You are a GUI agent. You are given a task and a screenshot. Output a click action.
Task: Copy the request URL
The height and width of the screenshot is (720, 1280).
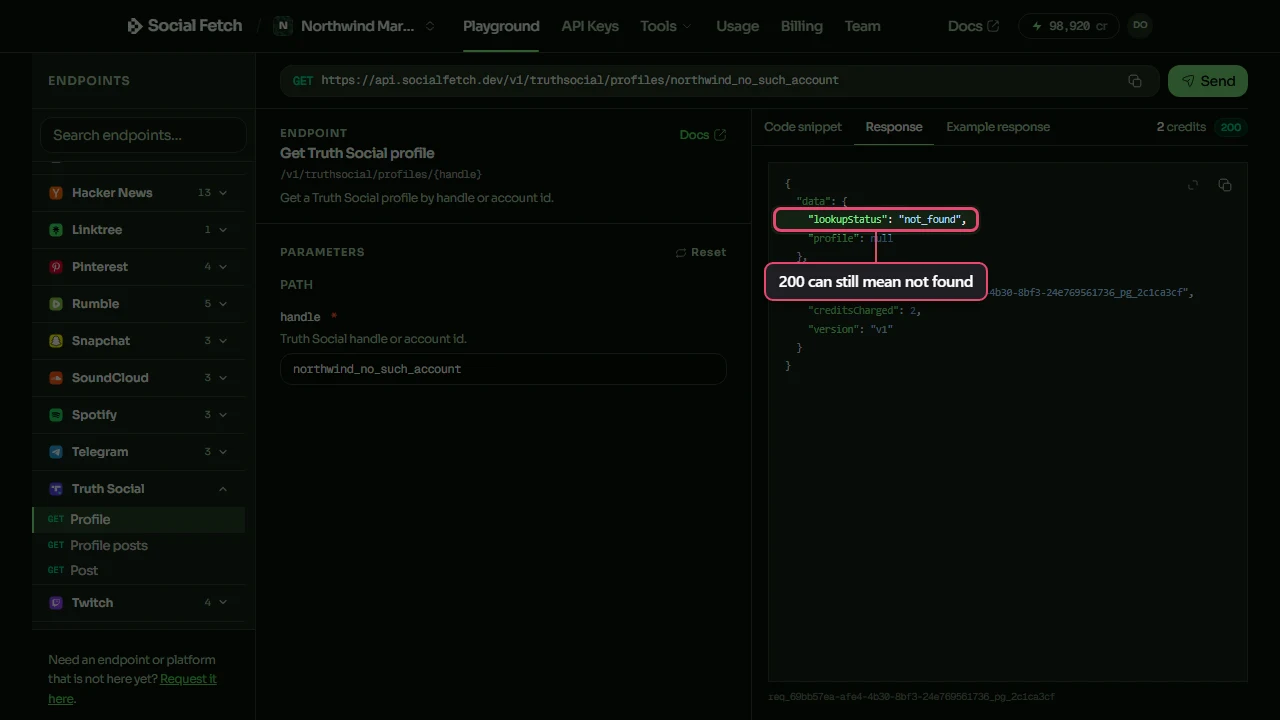[x=1135, y=81]
